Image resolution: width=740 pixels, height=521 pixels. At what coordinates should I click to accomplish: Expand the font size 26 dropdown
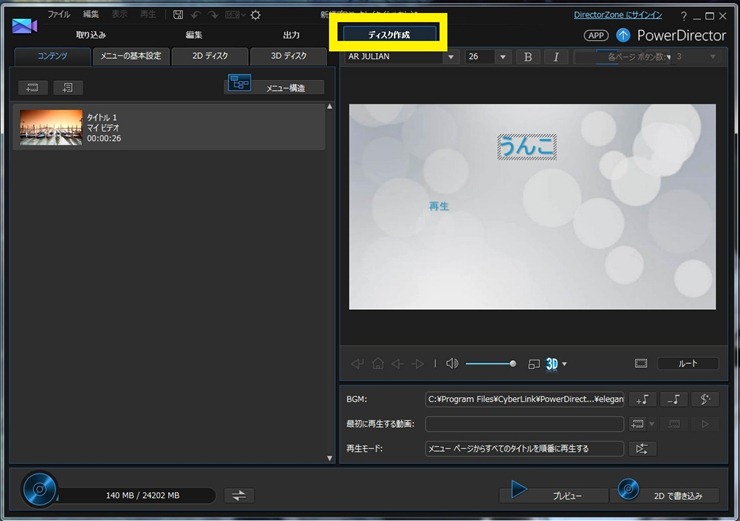click(503, 57)
